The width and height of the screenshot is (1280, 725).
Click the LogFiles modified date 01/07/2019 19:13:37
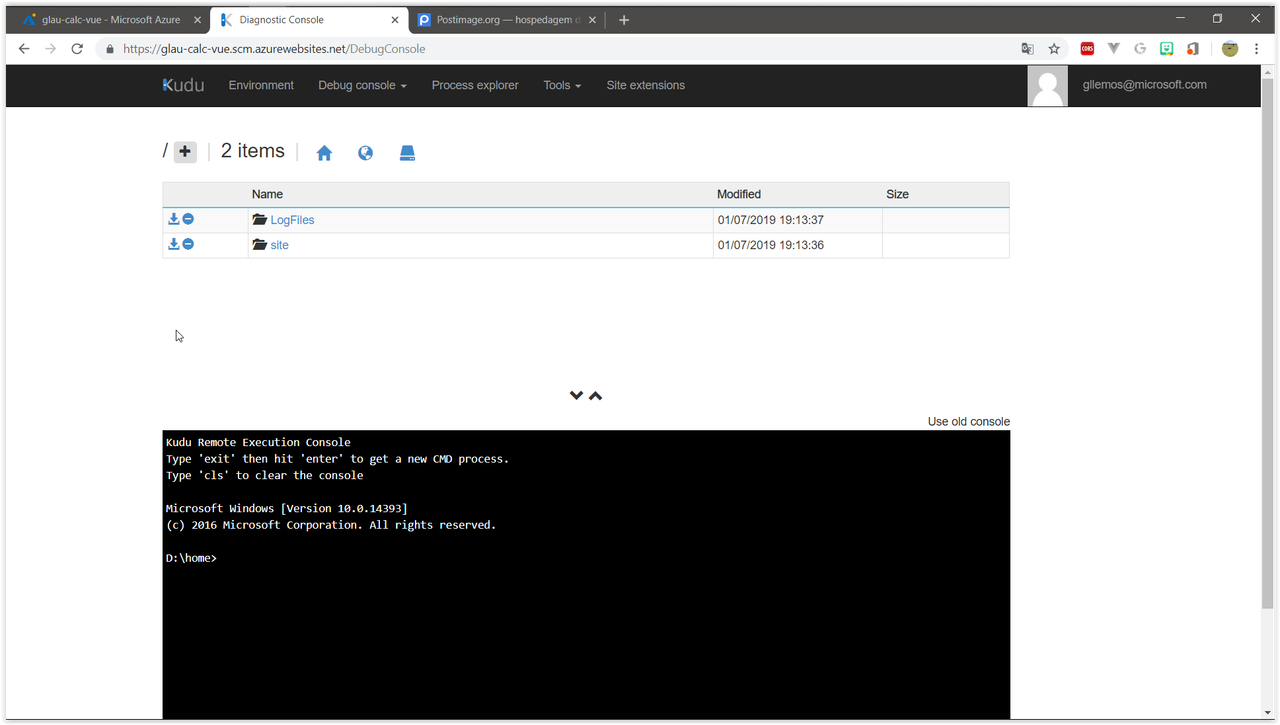(x=770, y=220)
